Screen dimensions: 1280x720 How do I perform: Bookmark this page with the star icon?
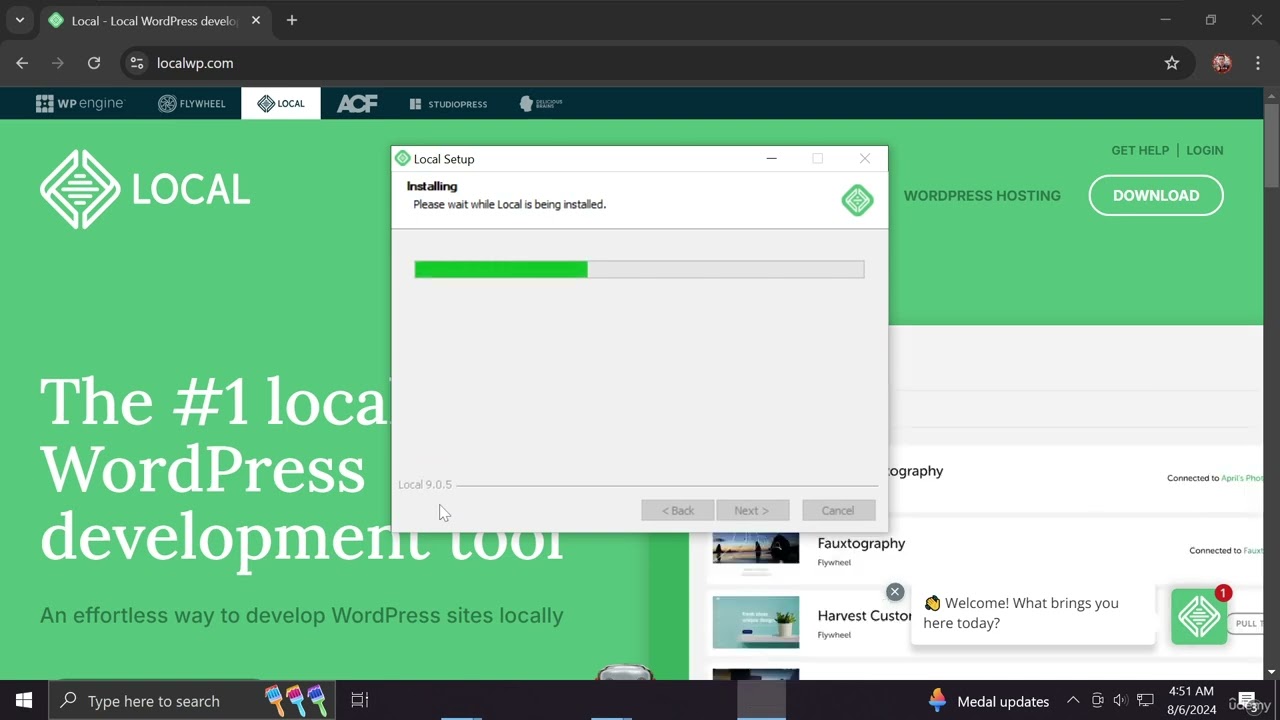(x=1172, y=63)
